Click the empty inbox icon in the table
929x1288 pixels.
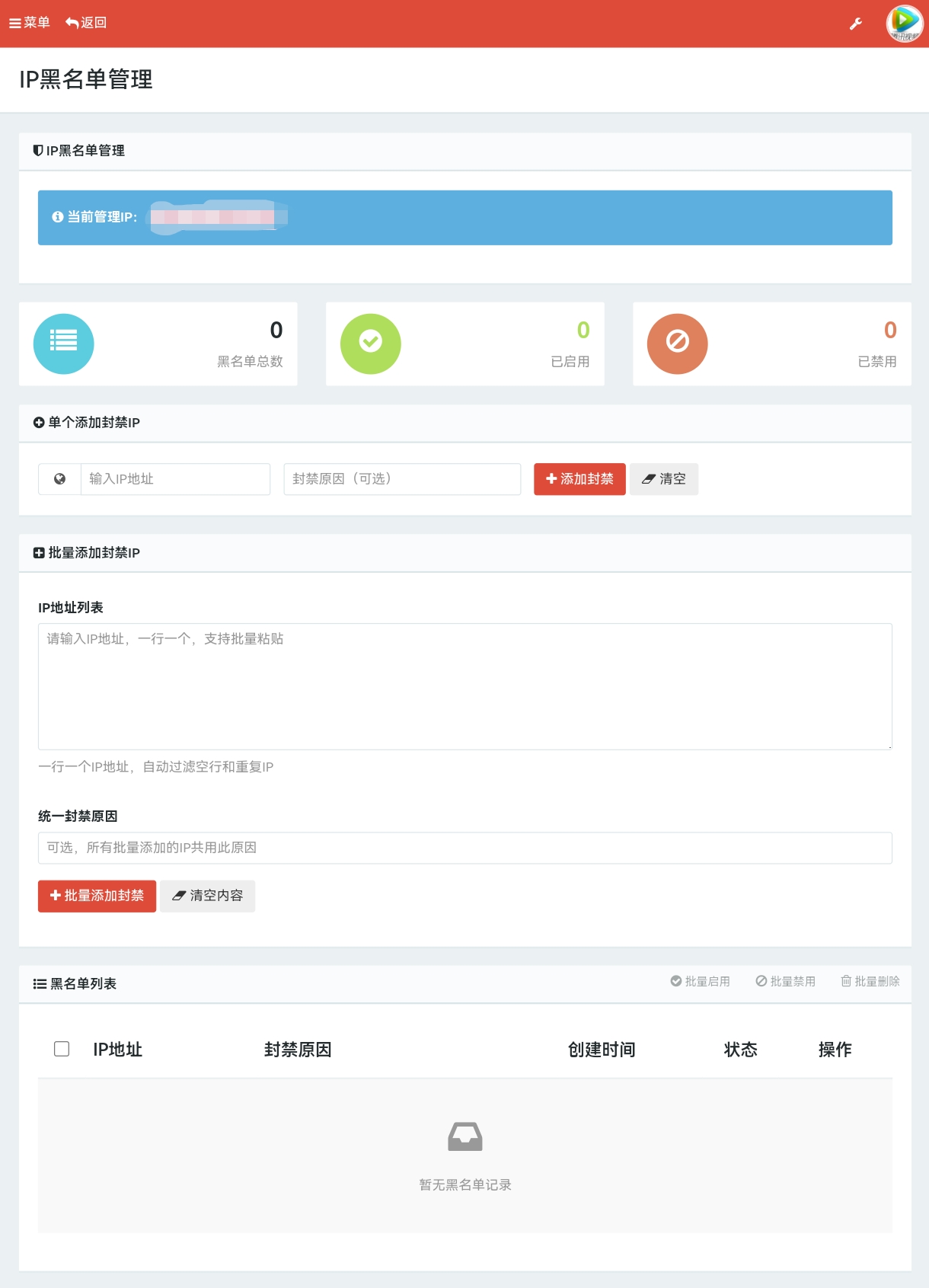[x=465, y=1136]
